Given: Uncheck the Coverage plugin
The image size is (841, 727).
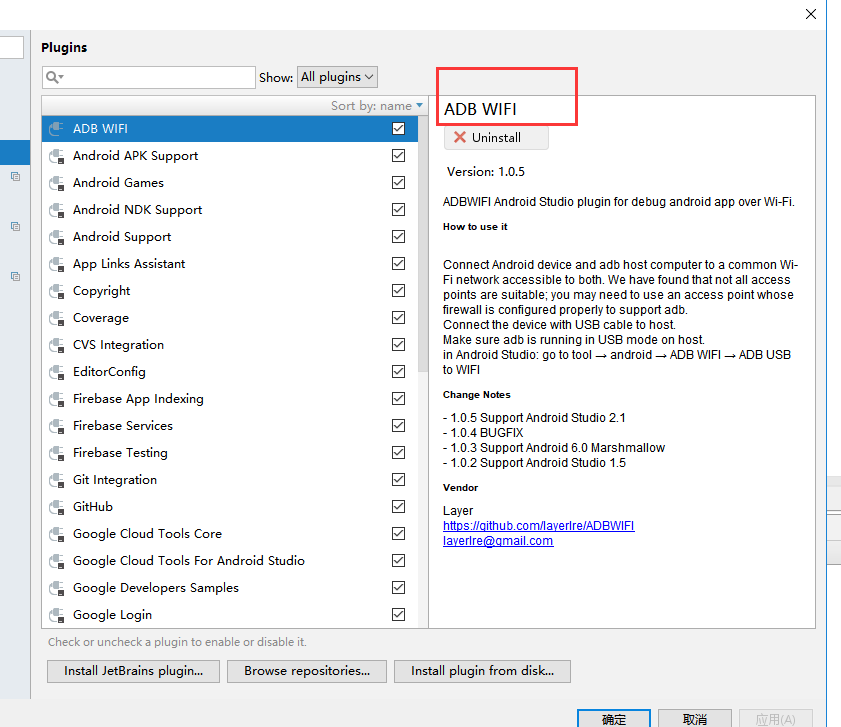Looking at the screenshot, I should pos(399,318).
